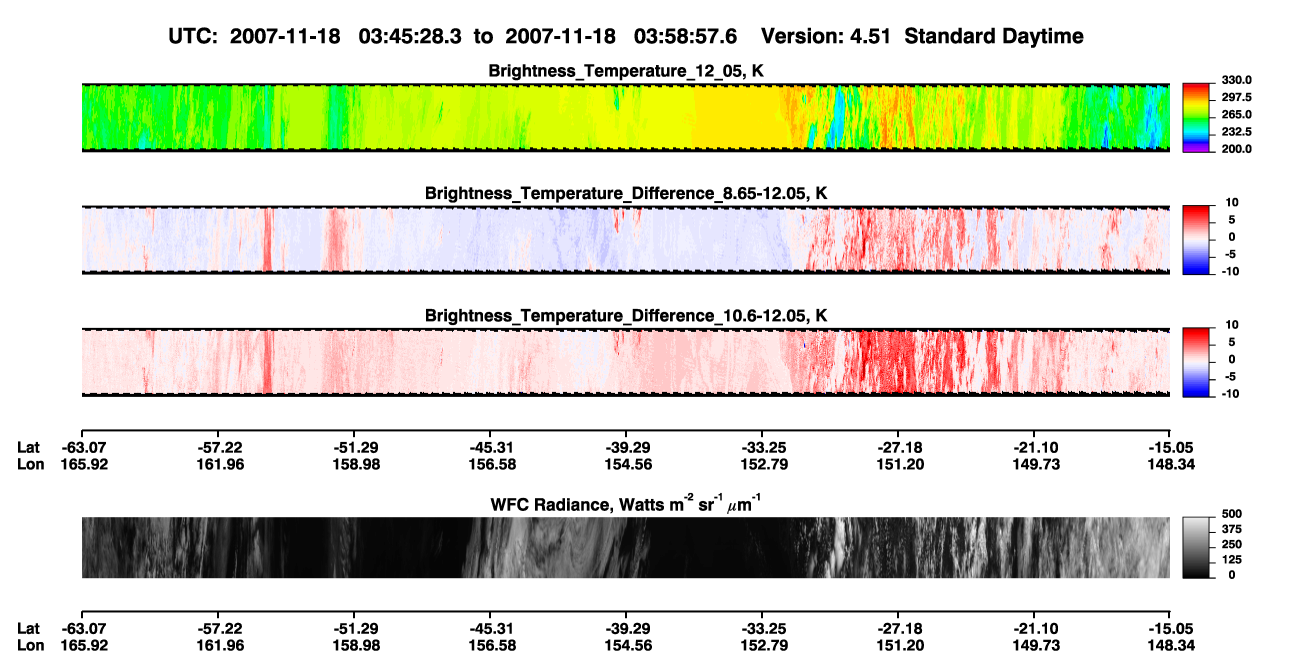
Task: Click latitude -15.05 on the axis above WFC panel
Action: coord(1170,447)
